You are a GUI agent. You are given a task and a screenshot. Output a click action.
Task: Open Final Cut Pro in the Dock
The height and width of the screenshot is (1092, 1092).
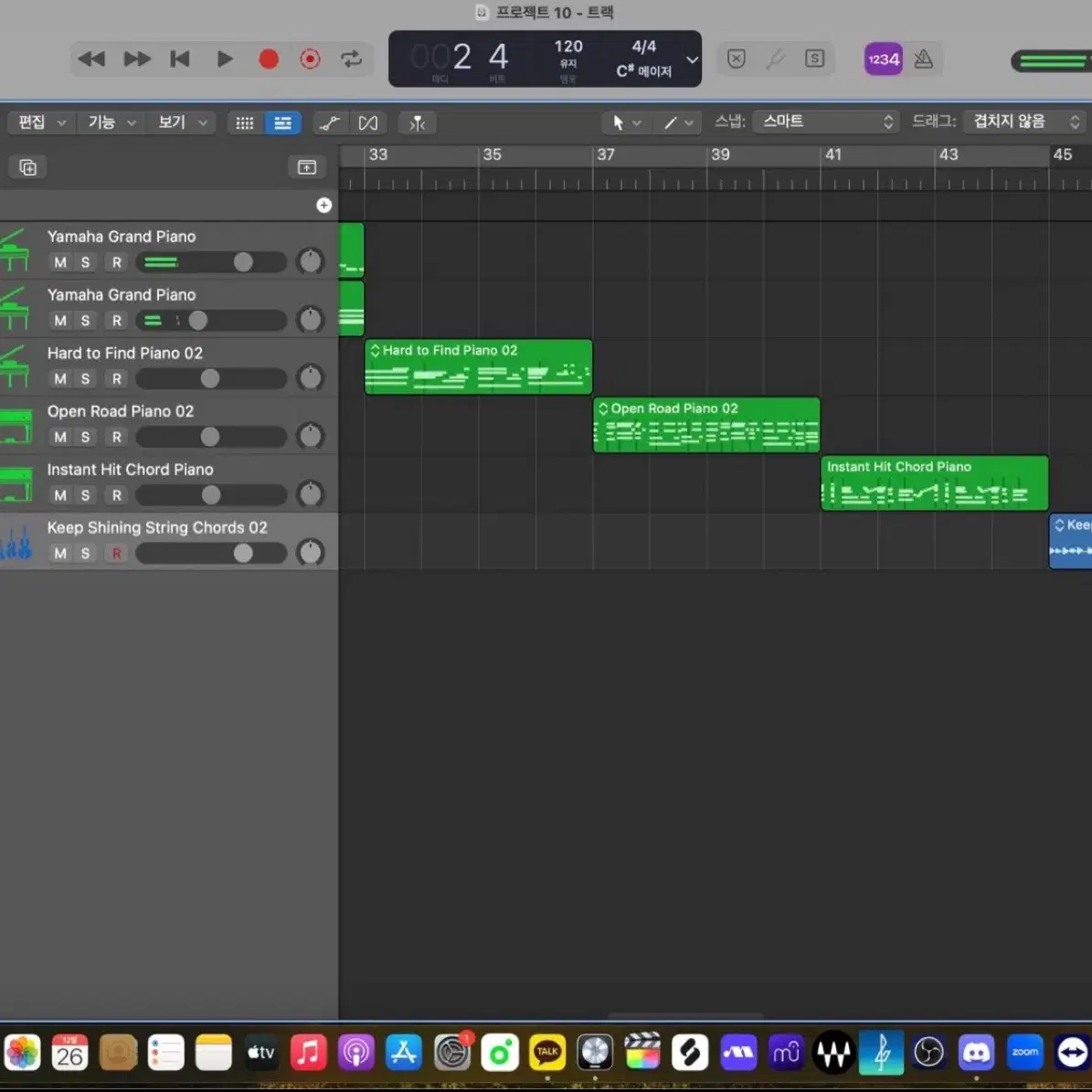[x=642, y=1053]
